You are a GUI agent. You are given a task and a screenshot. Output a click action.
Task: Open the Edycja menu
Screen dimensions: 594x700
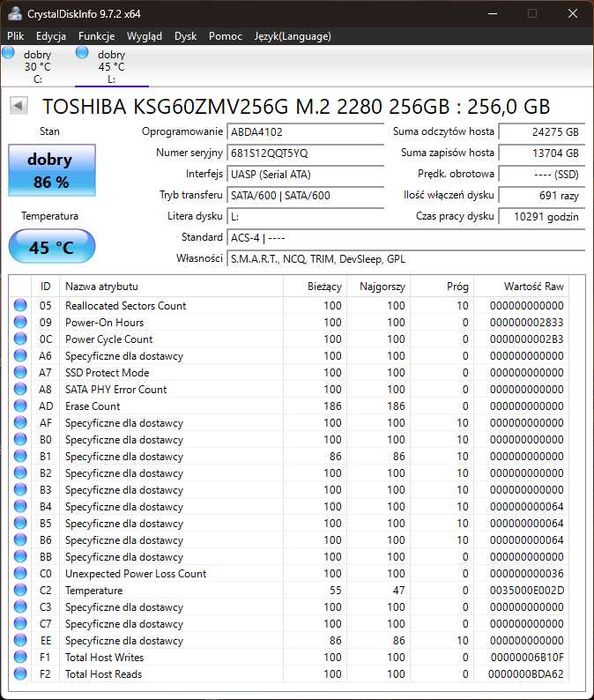[51, 36]
